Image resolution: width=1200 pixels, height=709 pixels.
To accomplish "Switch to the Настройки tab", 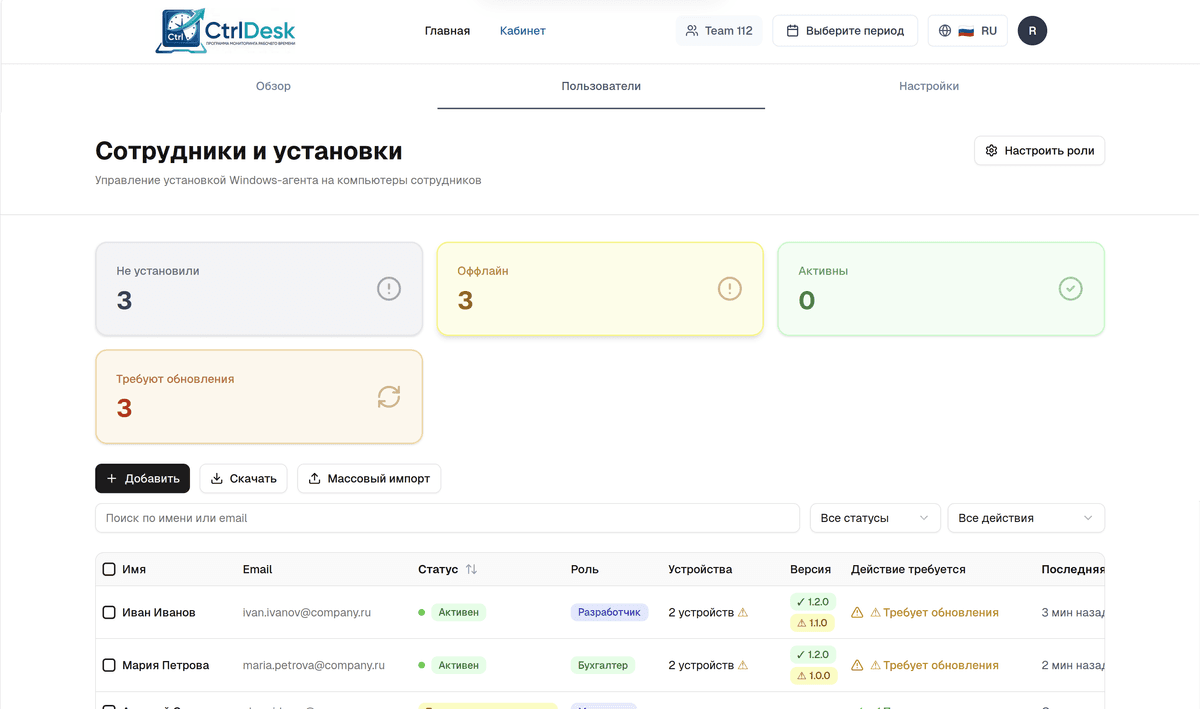I will click(x=929, y=86).
